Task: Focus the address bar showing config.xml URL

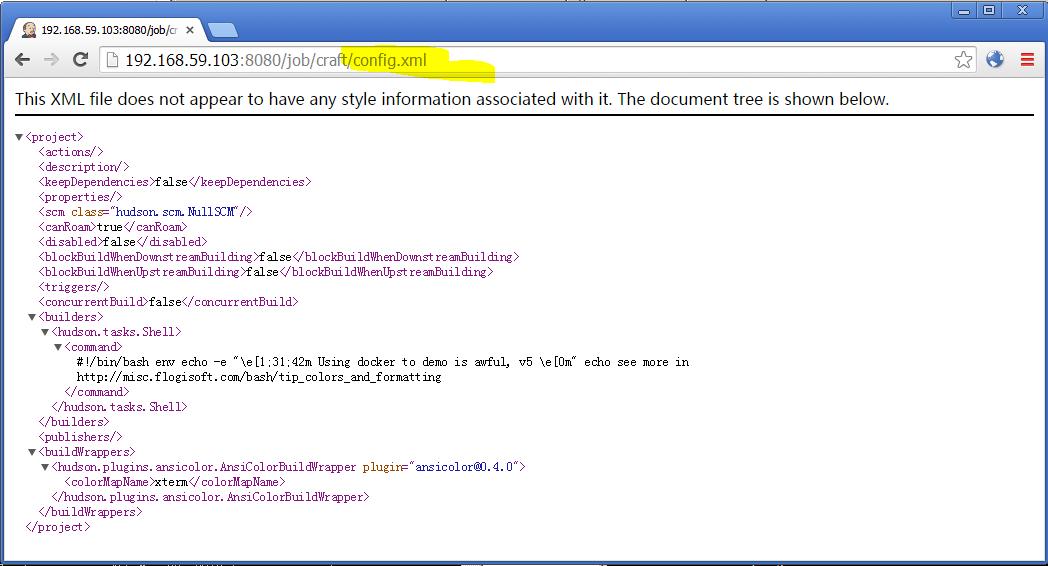Action: pos(530,60)
